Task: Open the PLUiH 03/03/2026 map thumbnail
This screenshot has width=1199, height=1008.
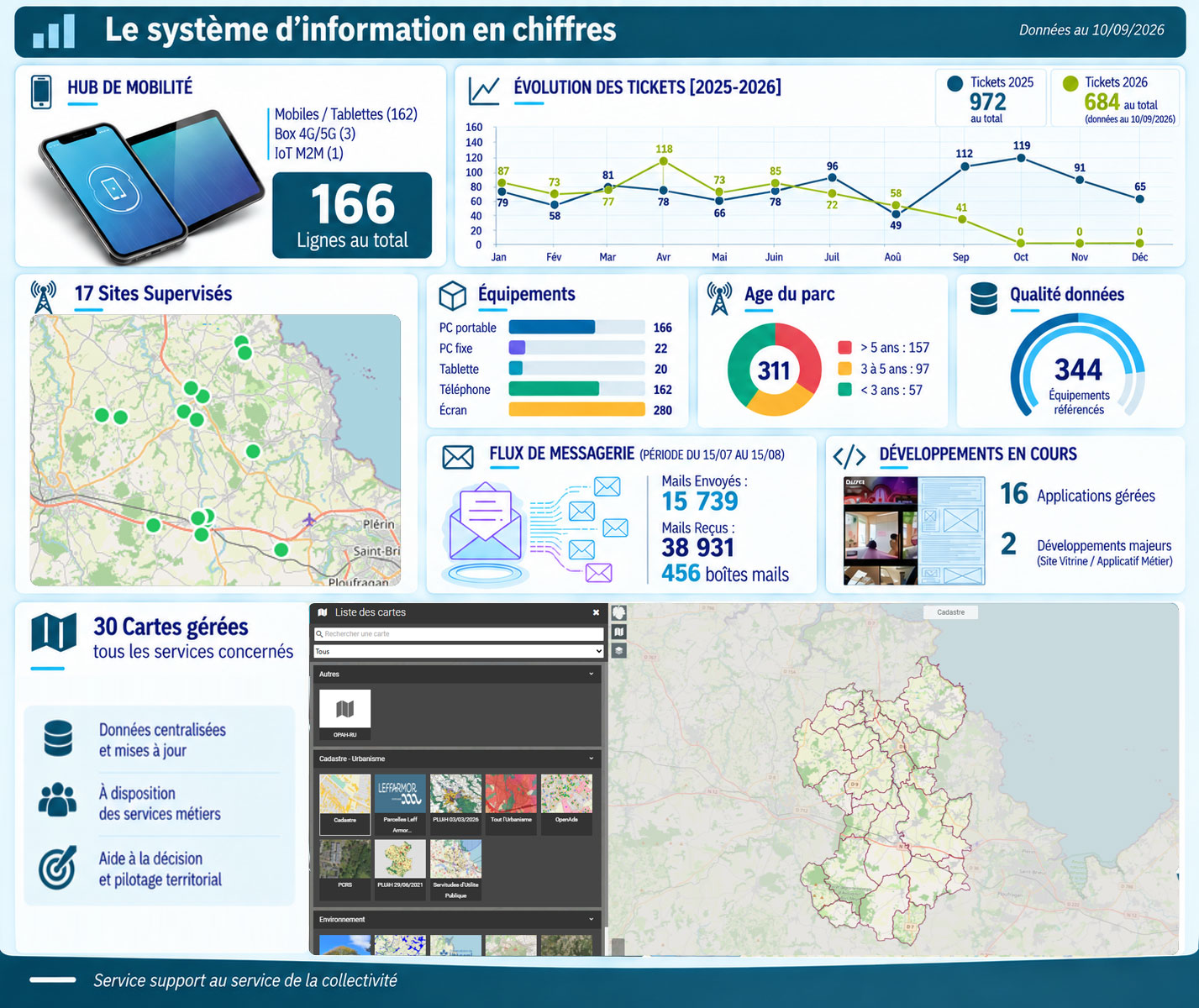Action: coord(455,805)
